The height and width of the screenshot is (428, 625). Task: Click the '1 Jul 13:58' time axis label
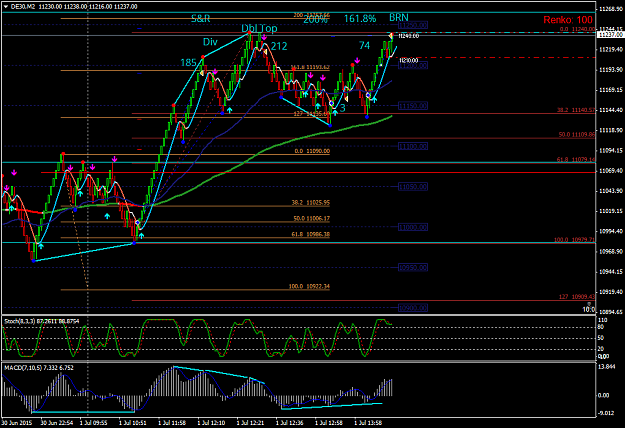[368, 423]
